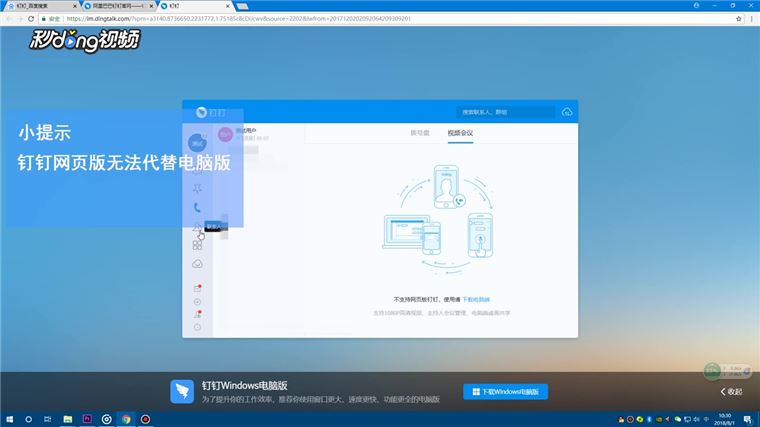Viewport: 760px width, 427px height.
Task: Click the Cortana circle on taskbar
Action: click(x=28, y=419)
